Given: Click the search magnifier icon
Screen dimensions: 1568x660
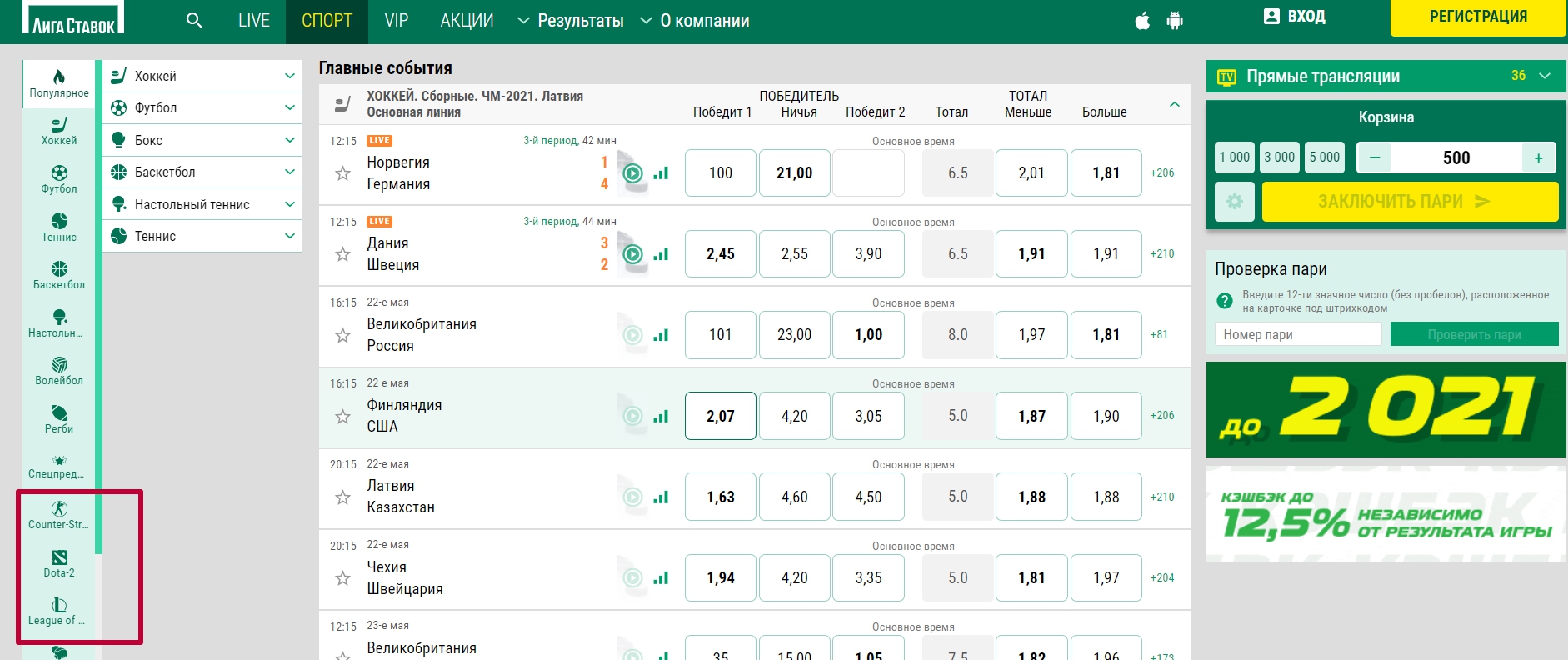Looking at the screenshot, I should pyautogui.click(x=194, y=21).
